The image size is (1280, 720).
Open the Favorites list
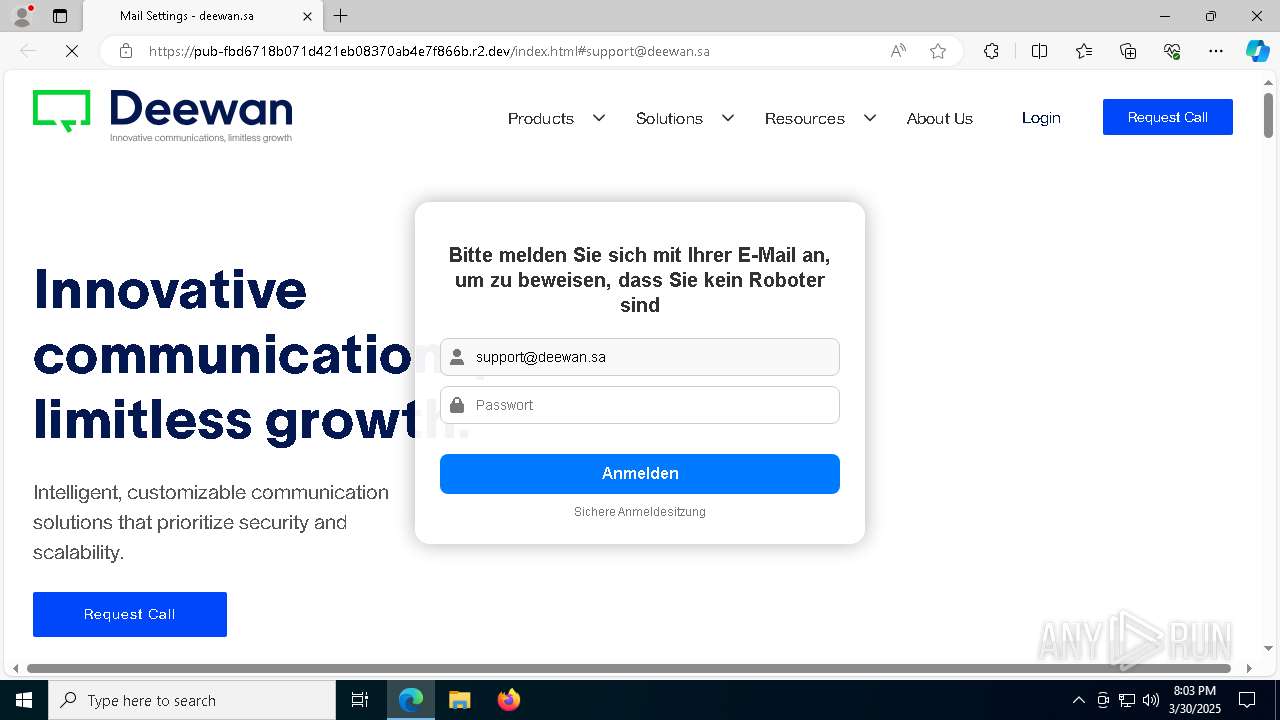coord(1084,51)
